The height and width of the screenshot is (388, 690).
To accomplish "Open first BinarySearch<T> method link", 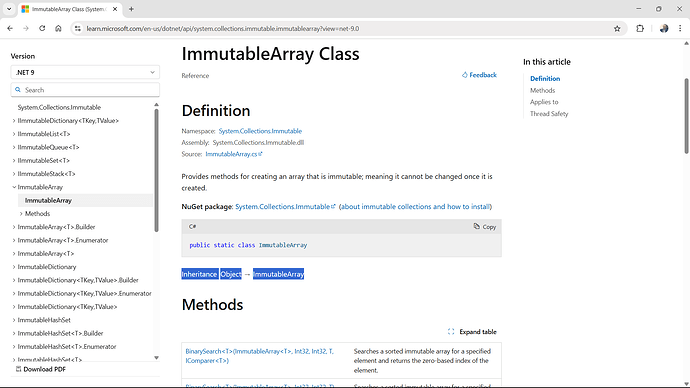I will pos(259,356).
